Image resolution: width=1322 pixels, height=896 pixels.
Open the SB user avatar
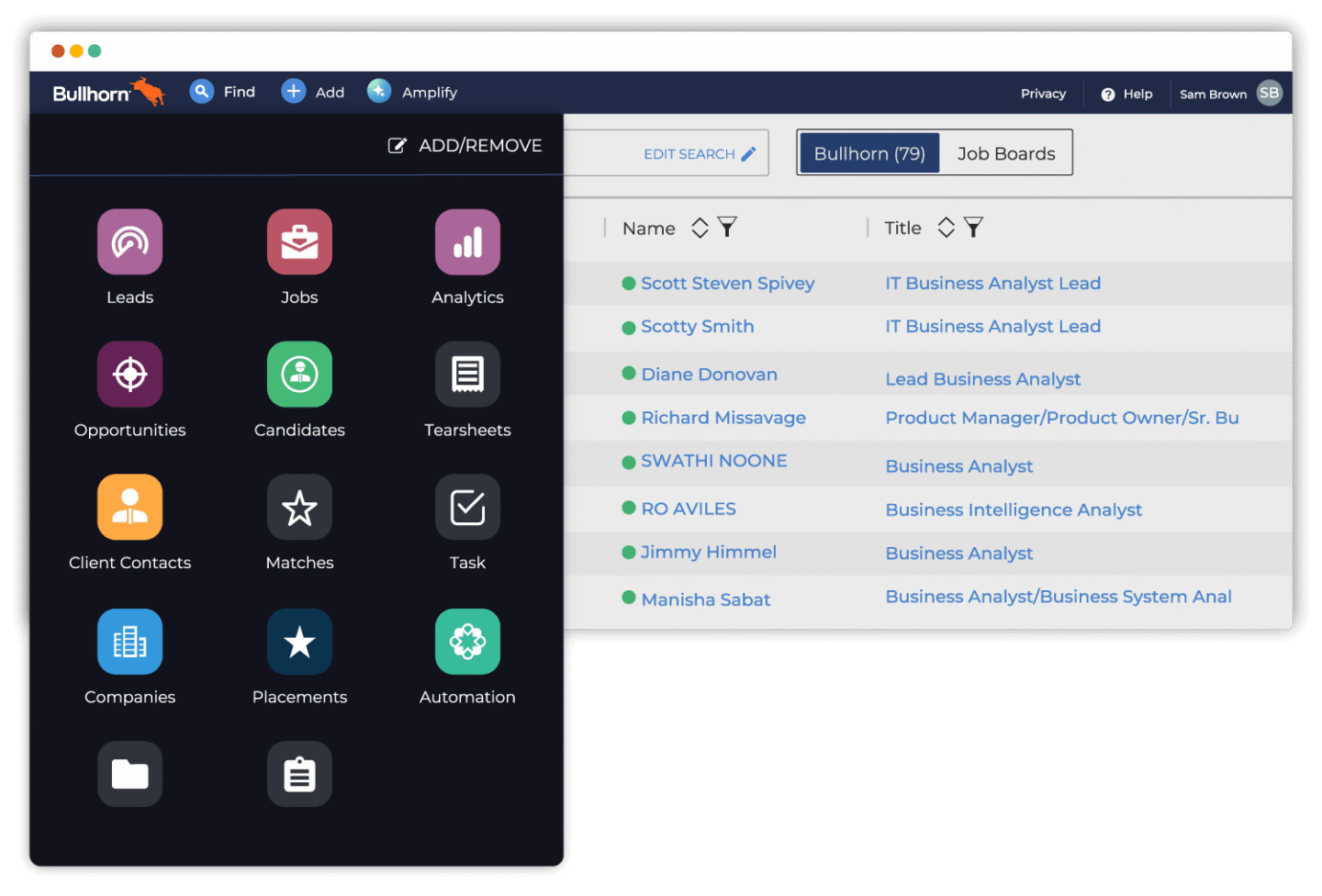point(1270,93)
